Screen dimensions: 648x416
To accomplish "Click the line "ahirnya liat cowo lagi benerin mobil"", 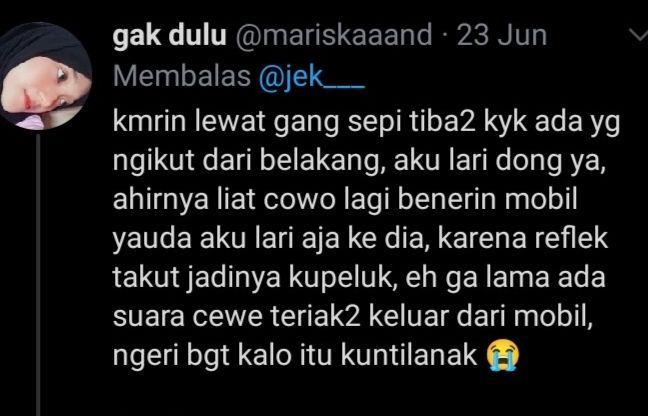I will click(x=345, y=201).
